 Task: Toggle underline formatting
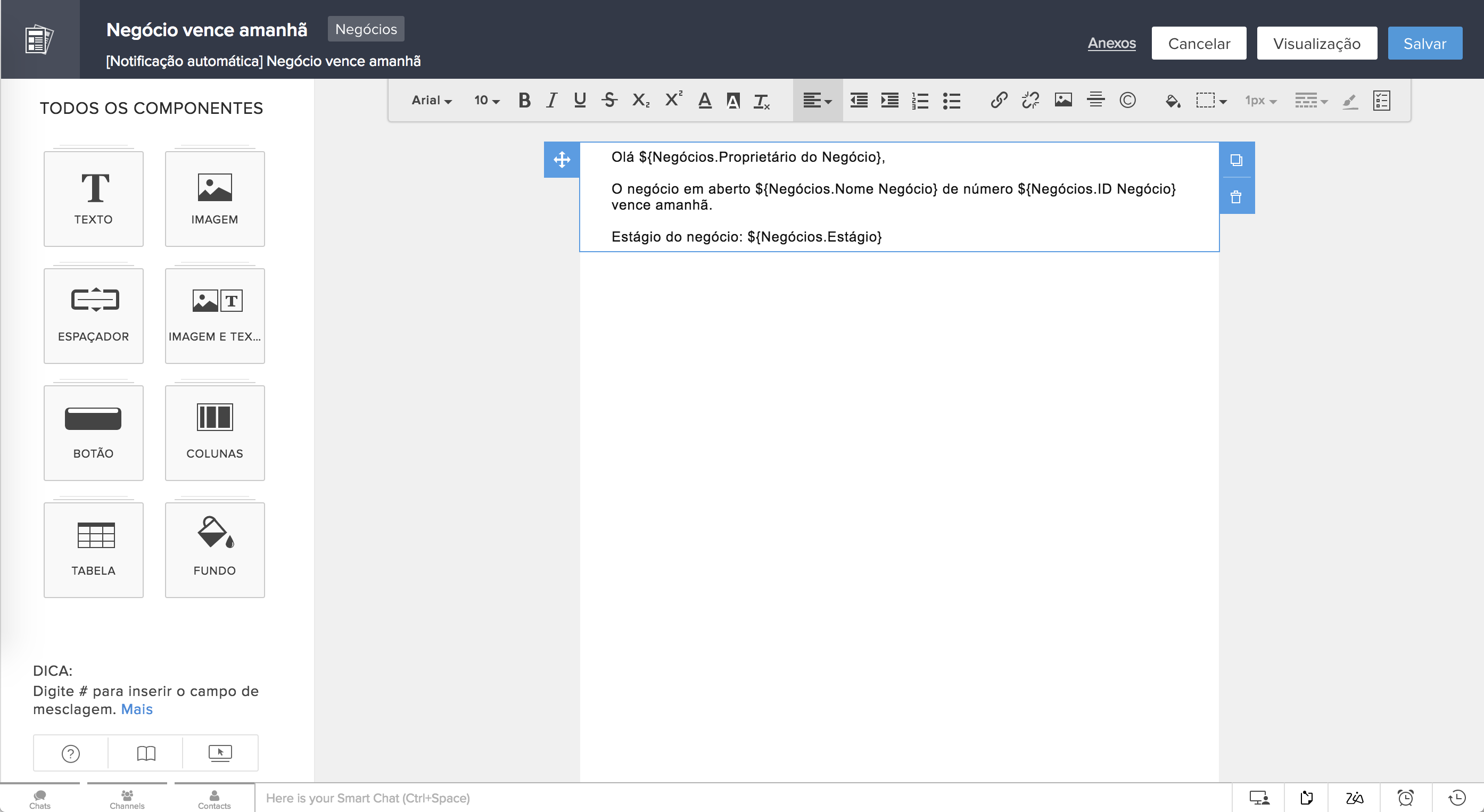[x=580, y=100]
